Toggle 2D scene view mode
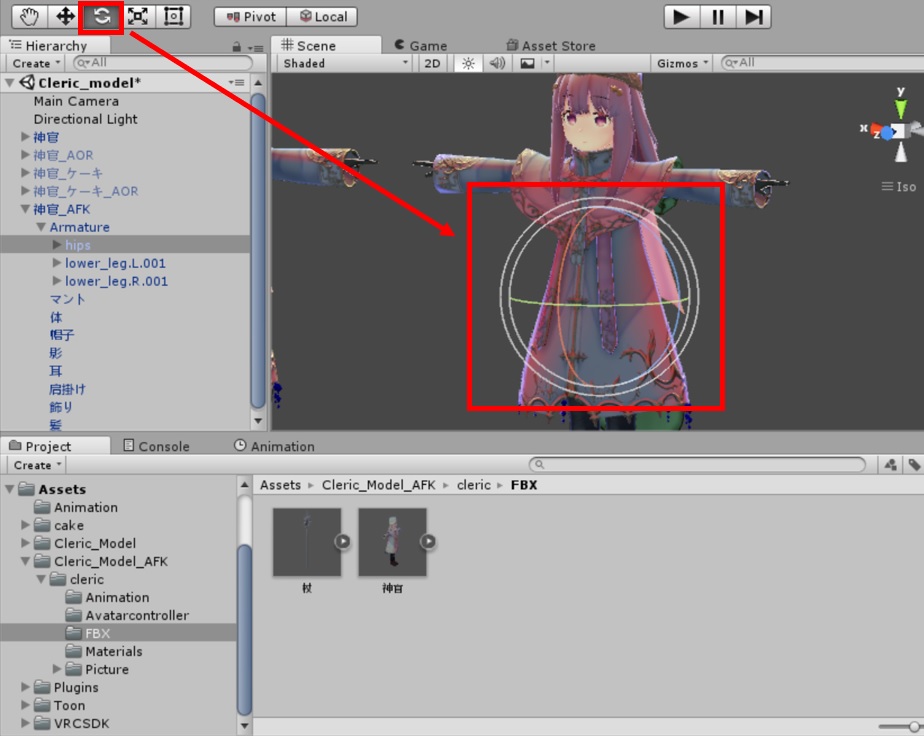Screen dimensions: 924x736 tap(432, 63)
